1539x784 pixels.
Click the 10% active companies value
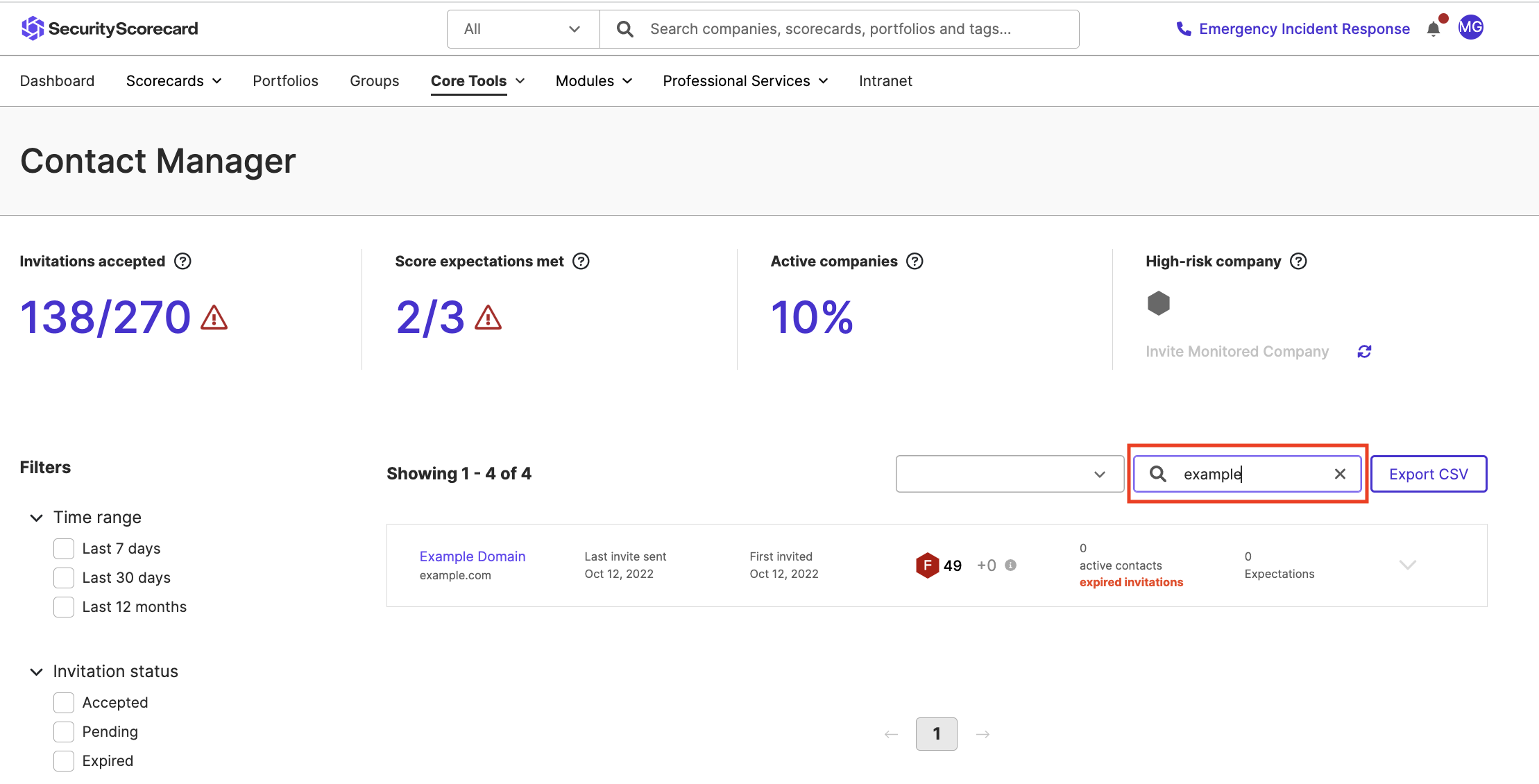812,317
